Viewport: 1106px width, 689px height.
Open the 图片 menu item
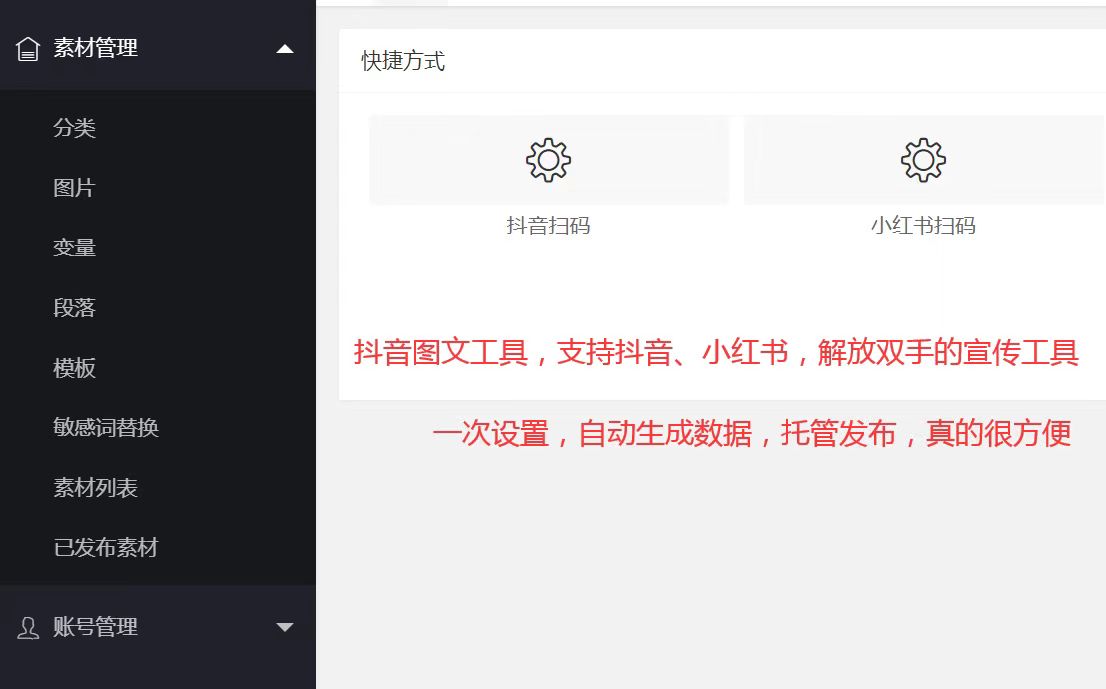[x=74, y=188]
